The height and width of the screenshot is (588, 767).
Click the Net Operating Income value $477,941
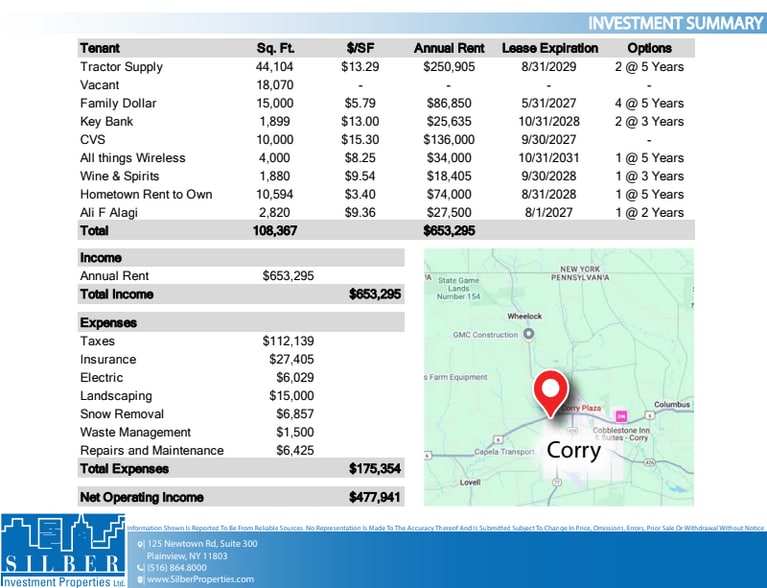(375, 497)
